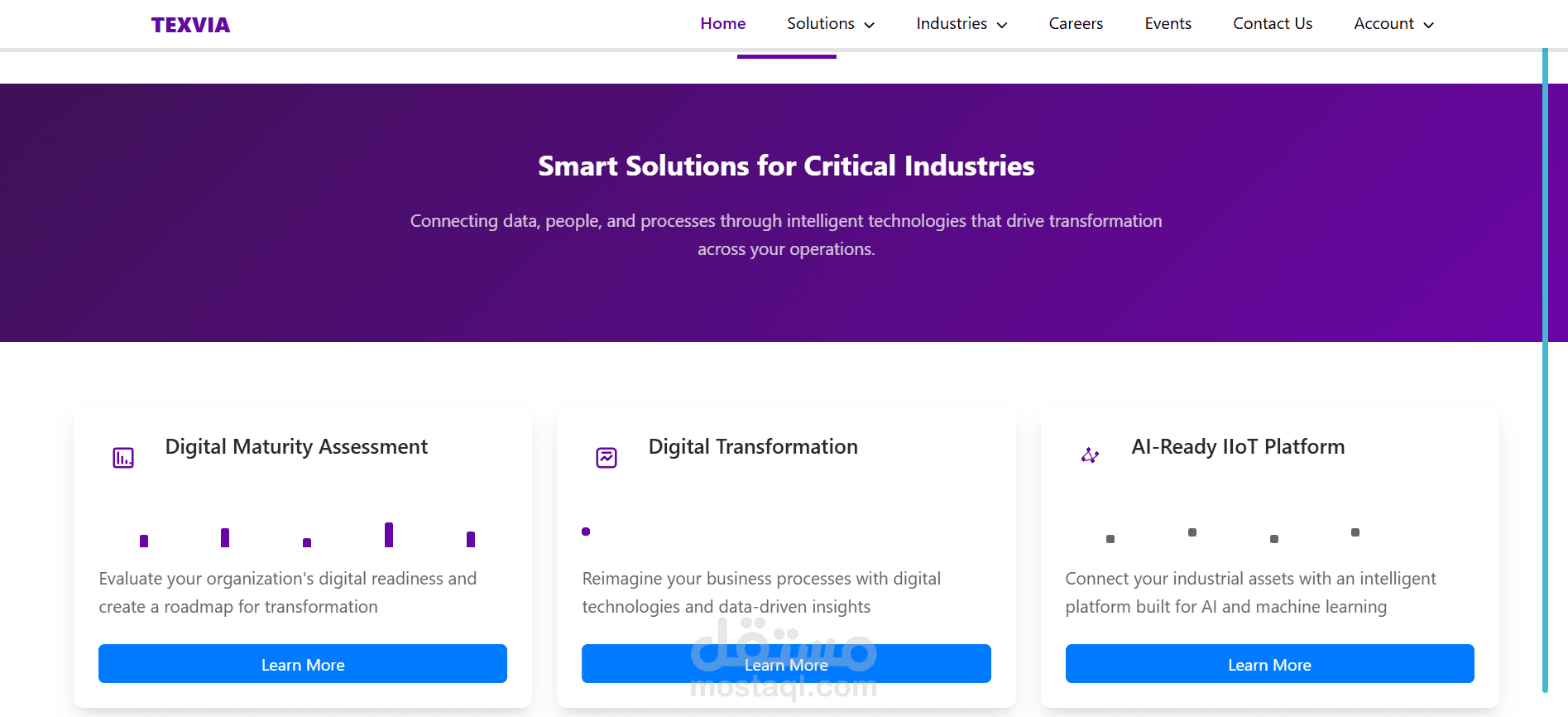Click the Digital Maturity Assessment chart icon
This screenshot has height=717, width=1568.
click(123, 457)
